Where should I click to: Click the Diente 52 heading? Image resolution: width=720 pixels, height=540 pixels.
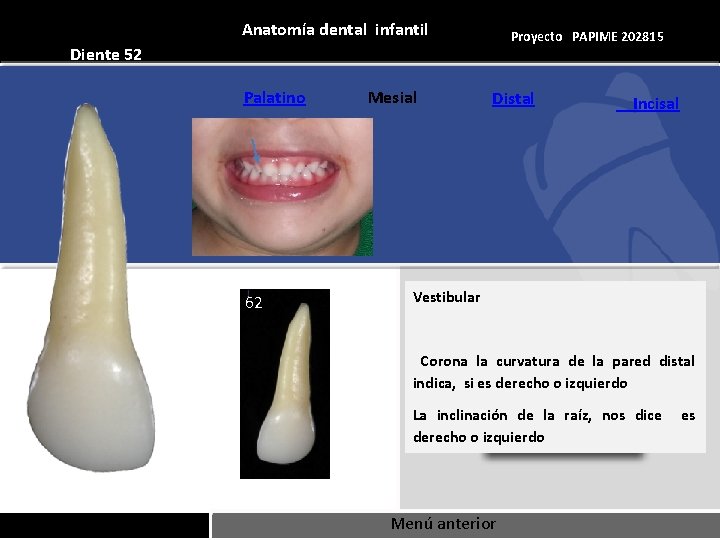[106, 55]
